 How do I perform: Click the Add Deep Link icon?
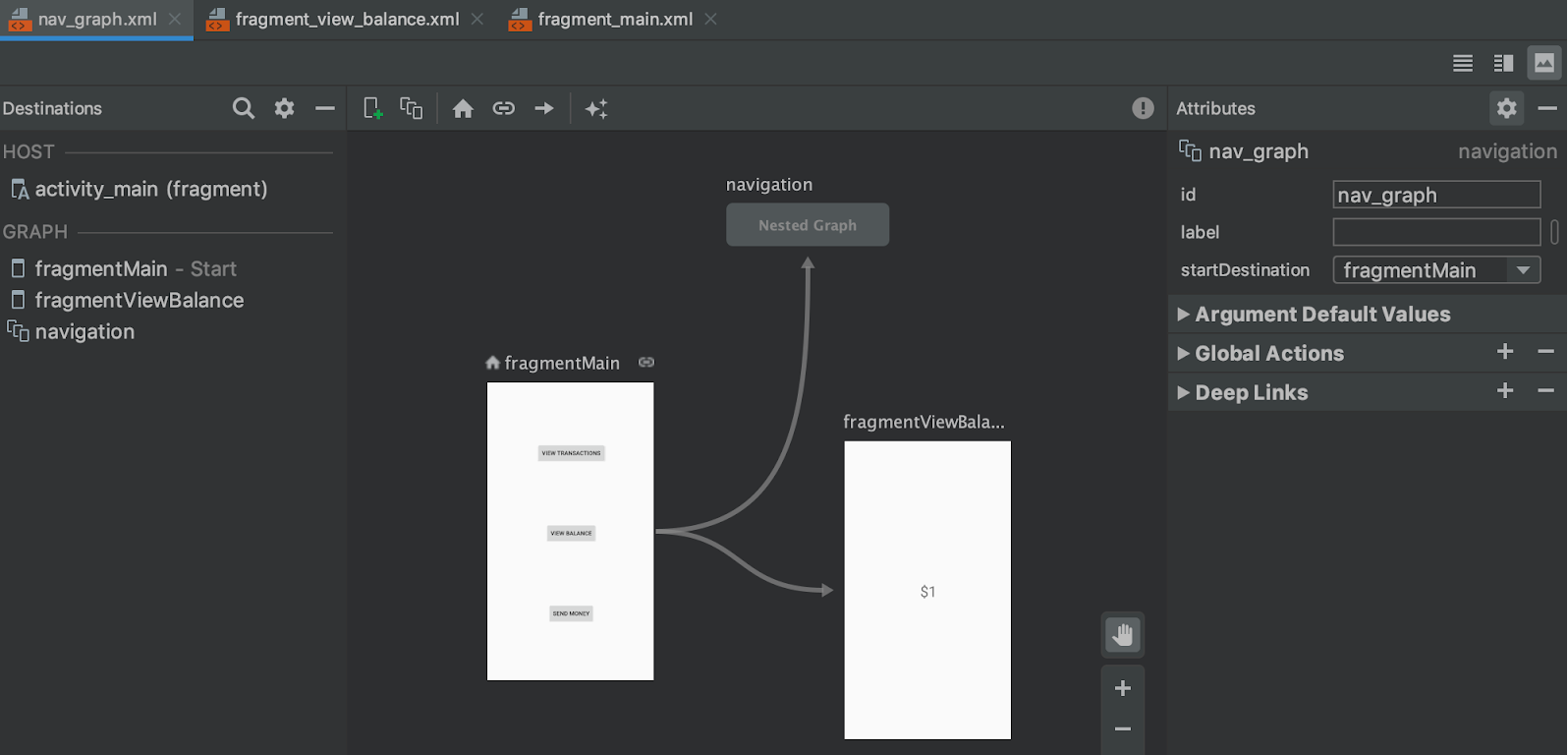503,108
